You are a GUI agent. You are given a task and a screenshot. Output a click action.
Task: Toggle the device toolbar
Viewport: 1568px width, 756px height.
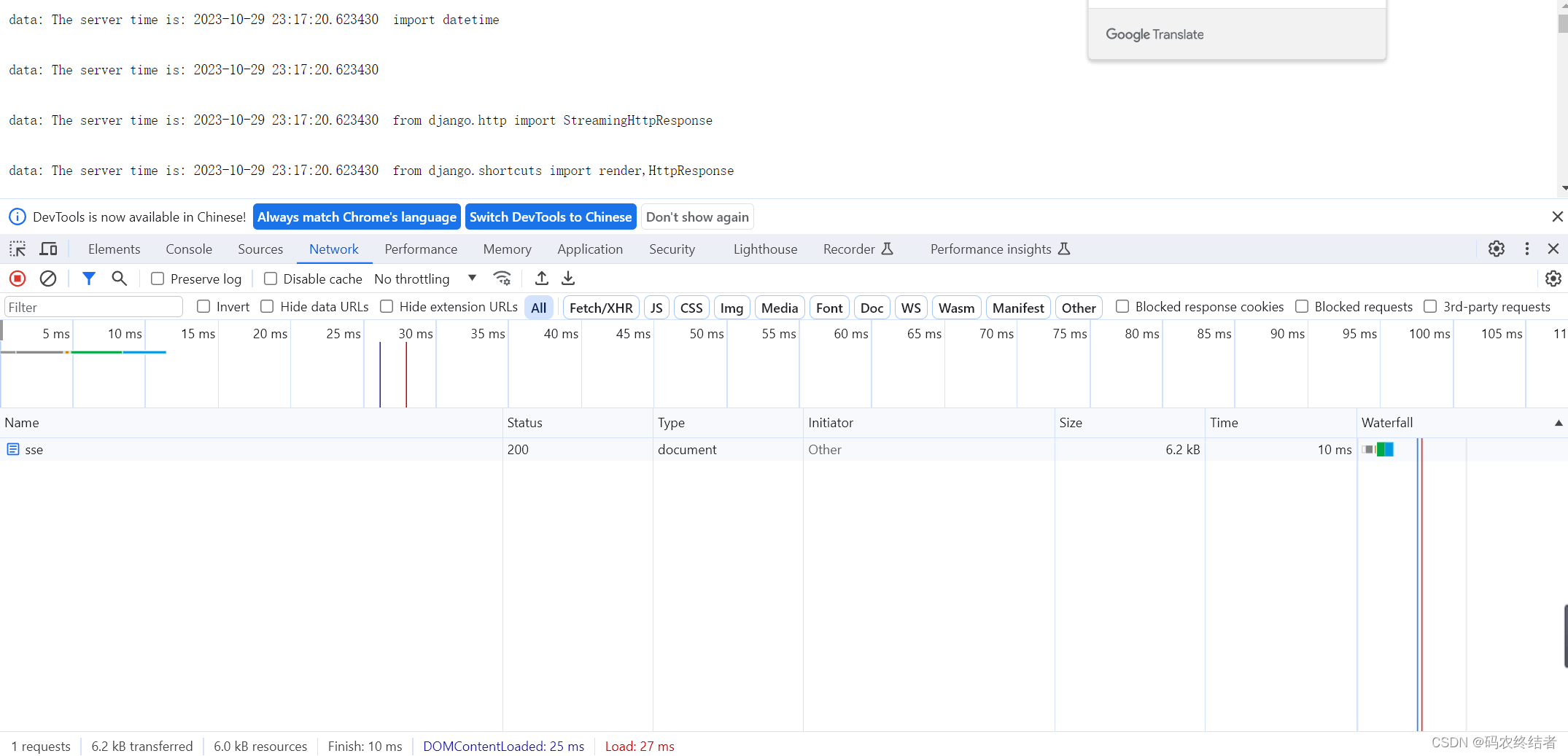48,249
